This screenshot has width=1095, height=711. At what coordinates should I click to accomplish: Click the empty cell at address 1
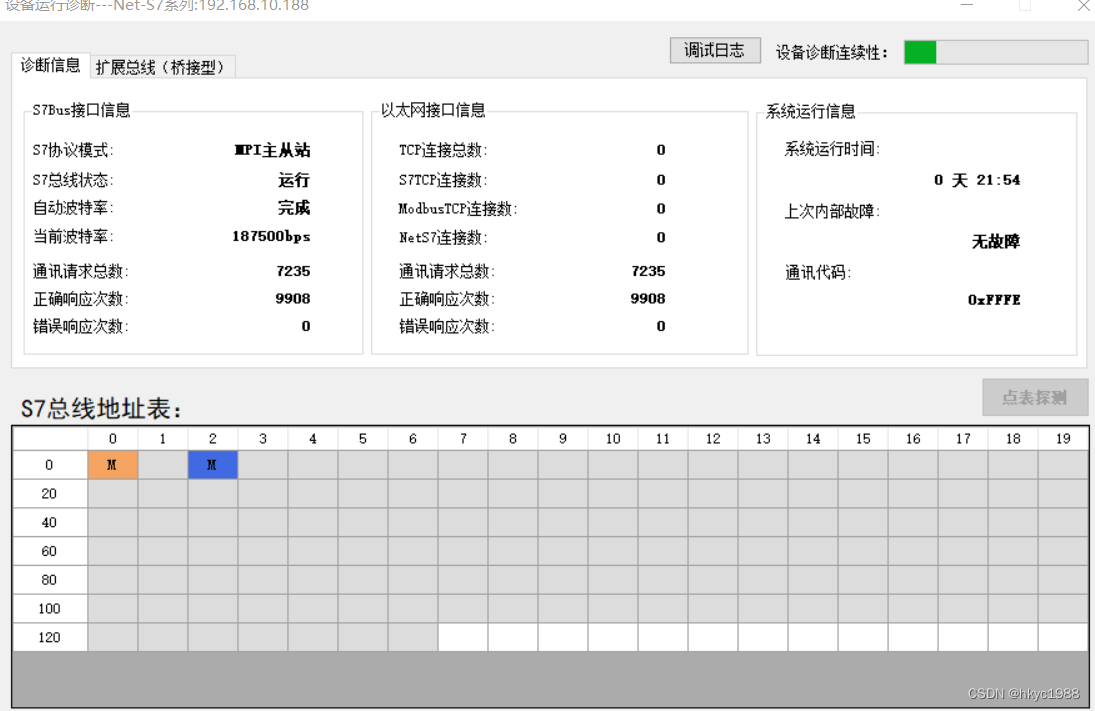coord(163,465)
